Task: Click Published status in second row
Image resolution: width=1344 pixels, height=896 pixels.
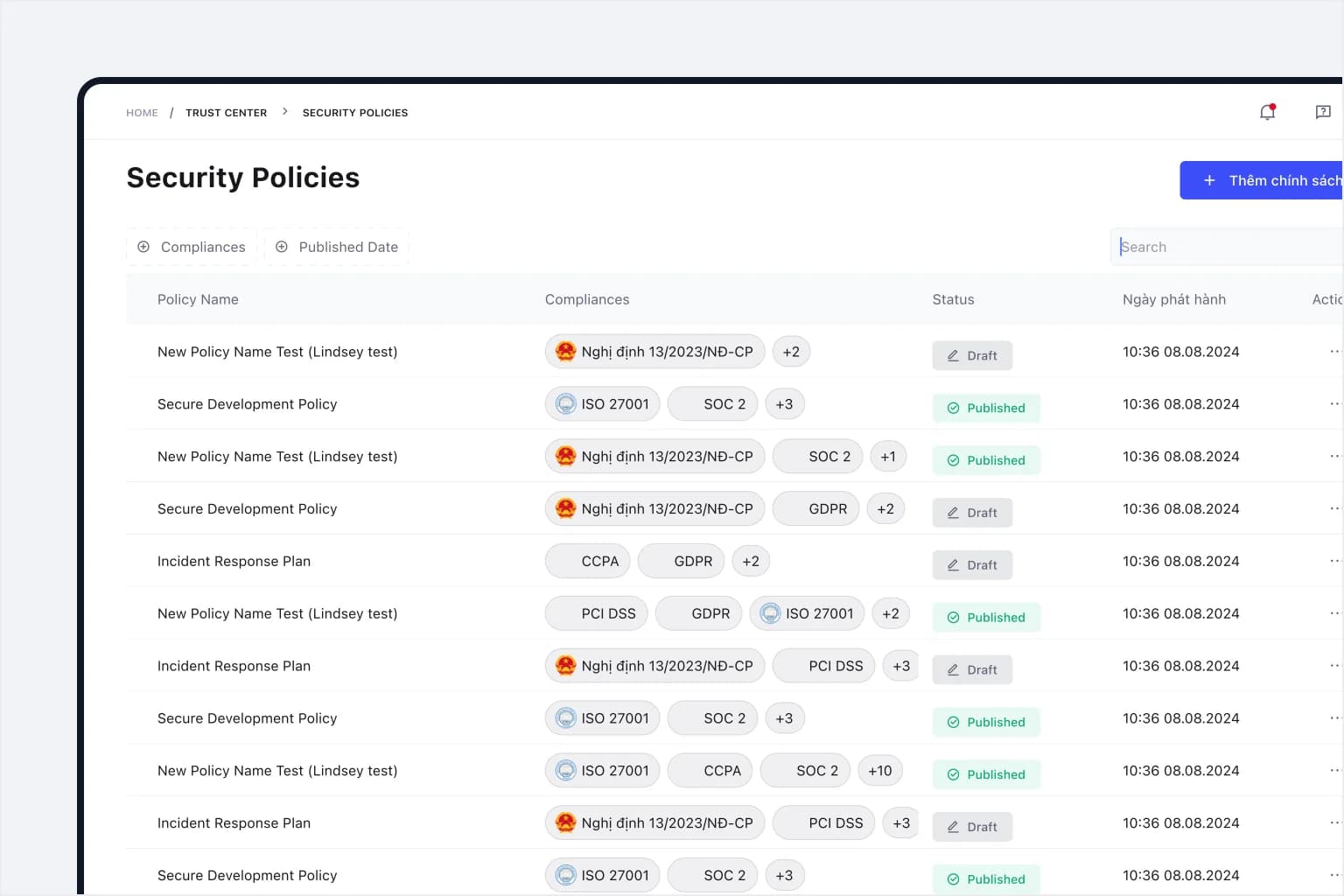Action: 986,408
